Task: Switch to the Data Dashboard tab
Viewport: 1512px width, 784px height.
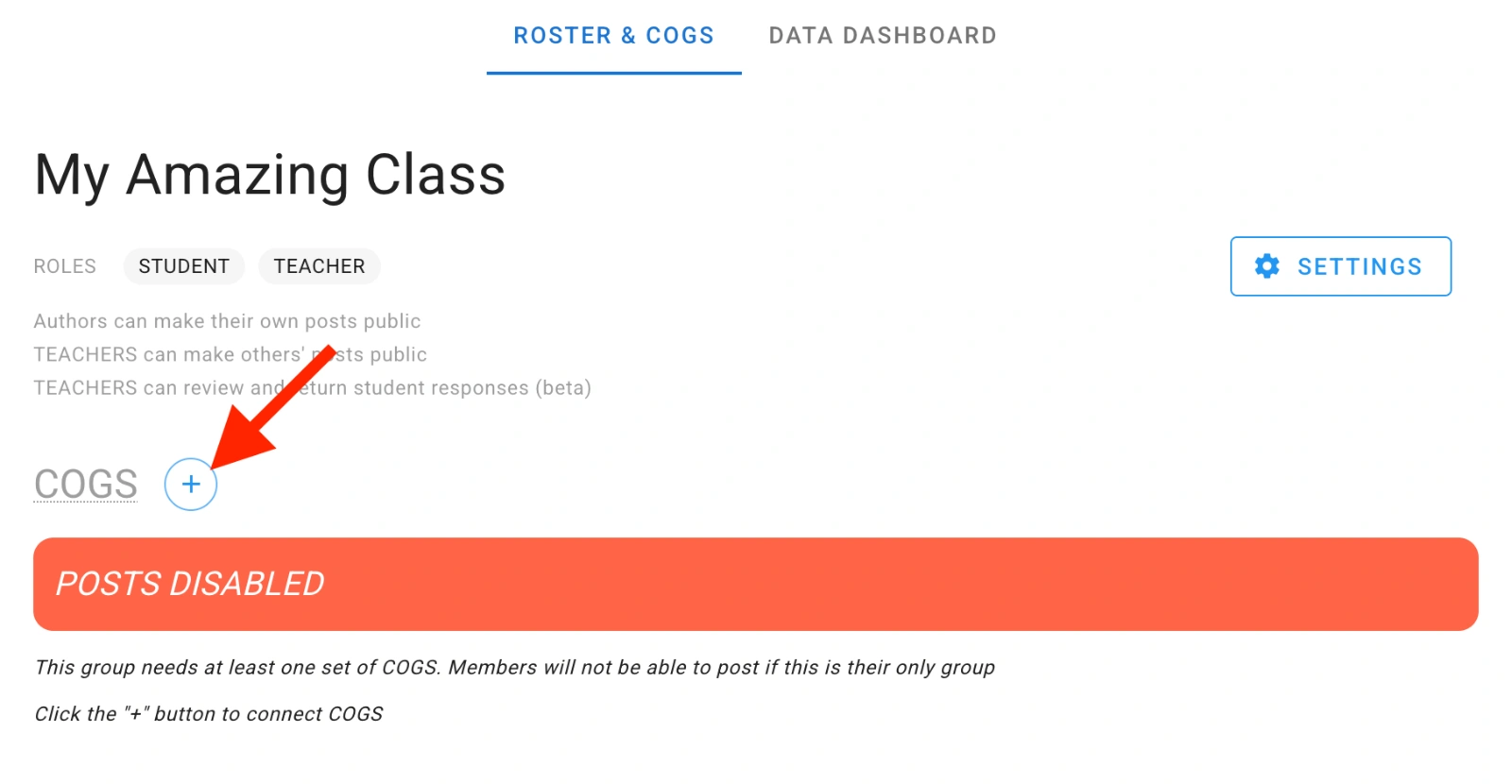Action: click(883, 36)
